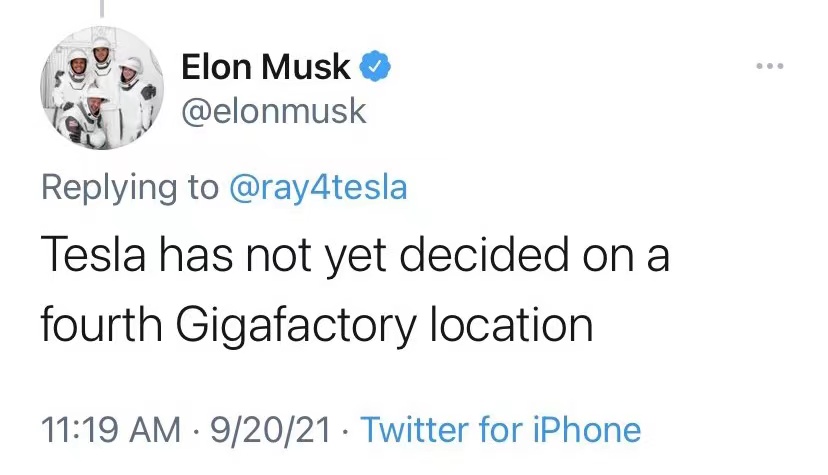Tap the top astronaut in the avatar photo
Image resolution: width=828 pixels, height=475 pixels.
click(101, 55)
